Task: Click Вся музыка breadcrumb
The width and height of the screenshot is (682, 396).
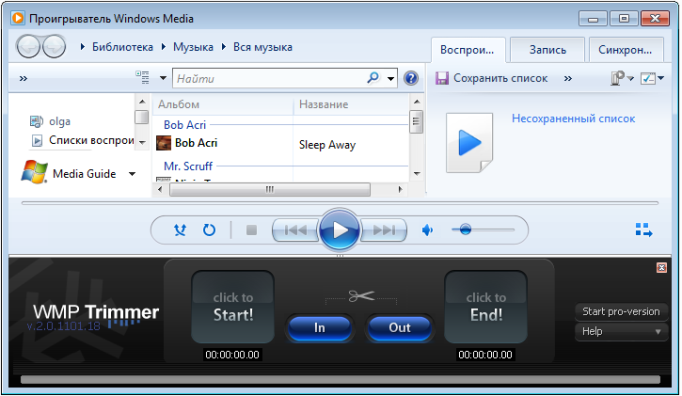Action: coord(263,47)
